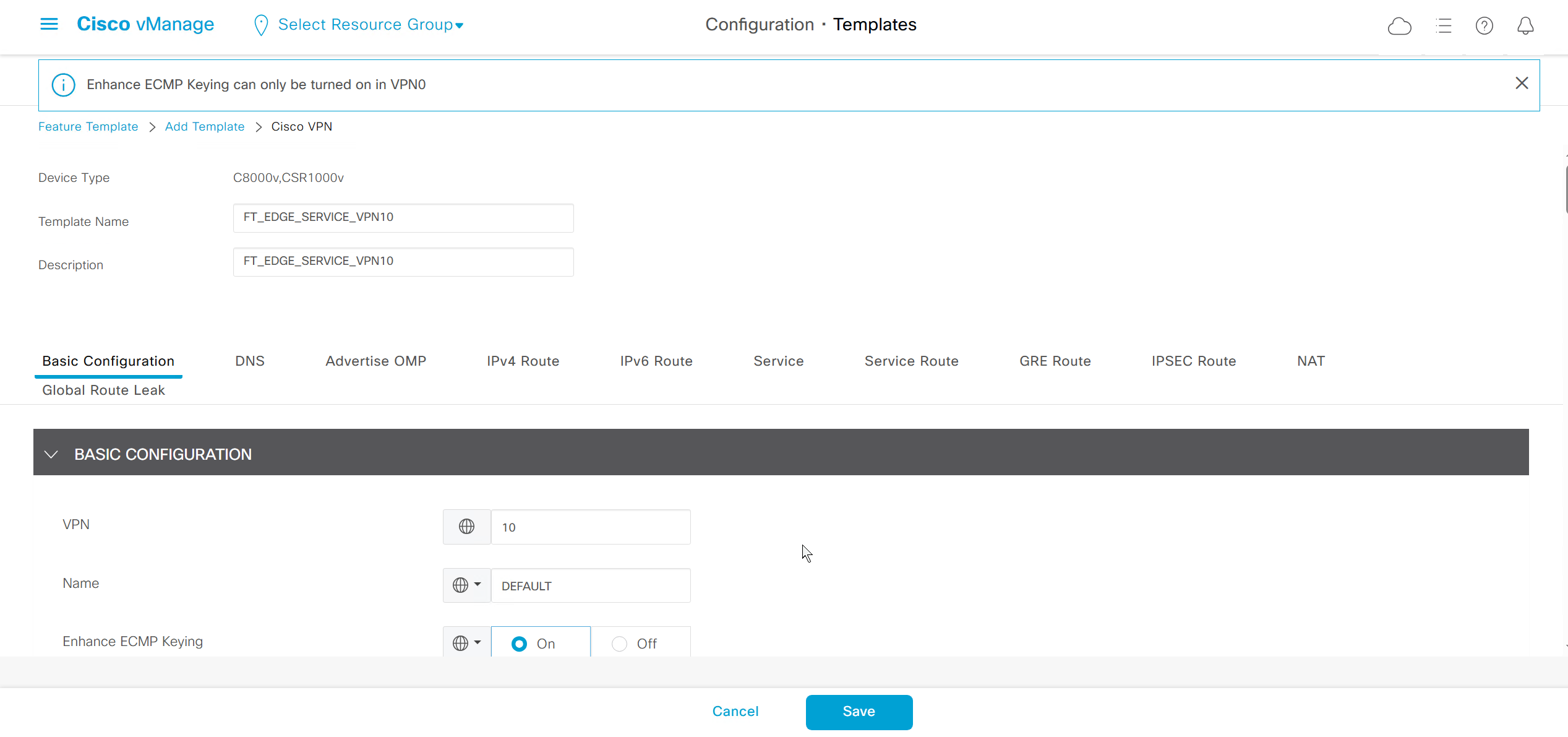This screenshot has height=737, width=1568.
Task: Open the task list icon
Action: point(1443,26)
